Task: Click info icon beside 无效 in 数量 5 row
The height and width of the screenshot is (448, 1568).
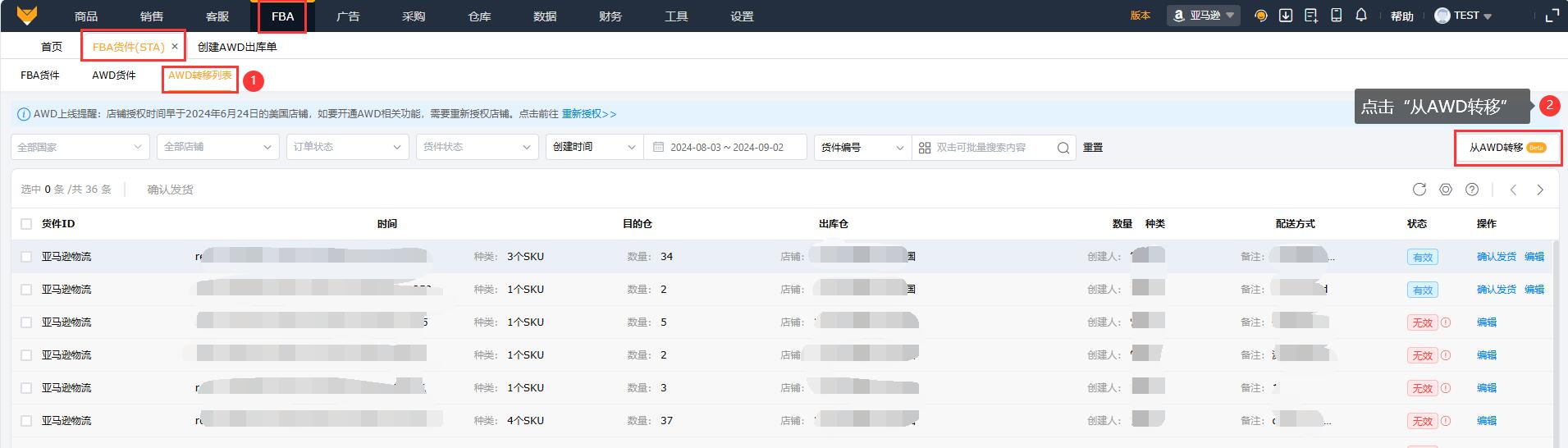Action: point(1446,322)
